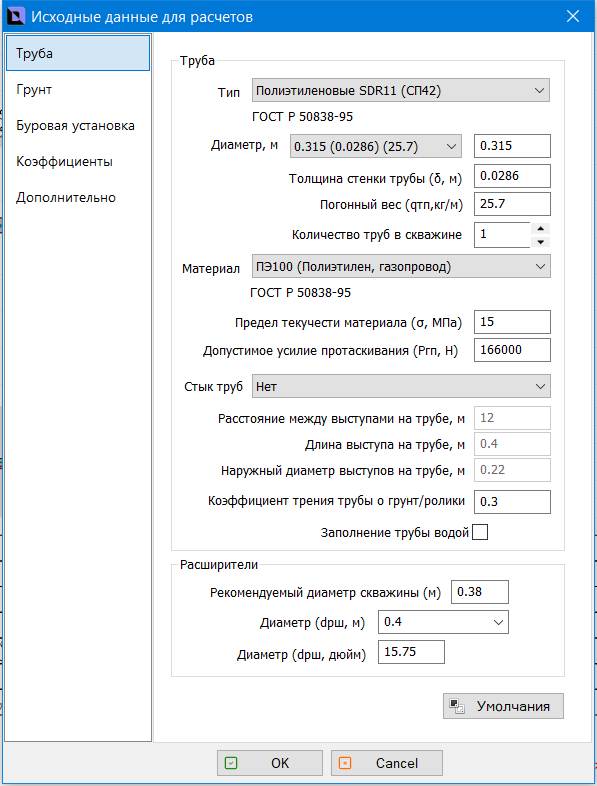Confirm the dialog with OK button

point(270,763)
